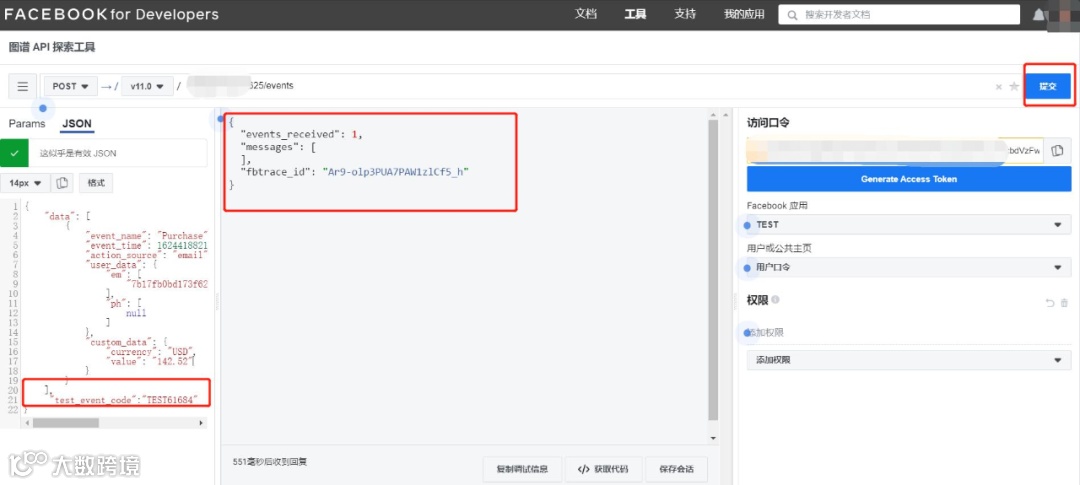Select the JSON tab
This screenshot has width=1080, height=485.
click(x=76, y=124)
